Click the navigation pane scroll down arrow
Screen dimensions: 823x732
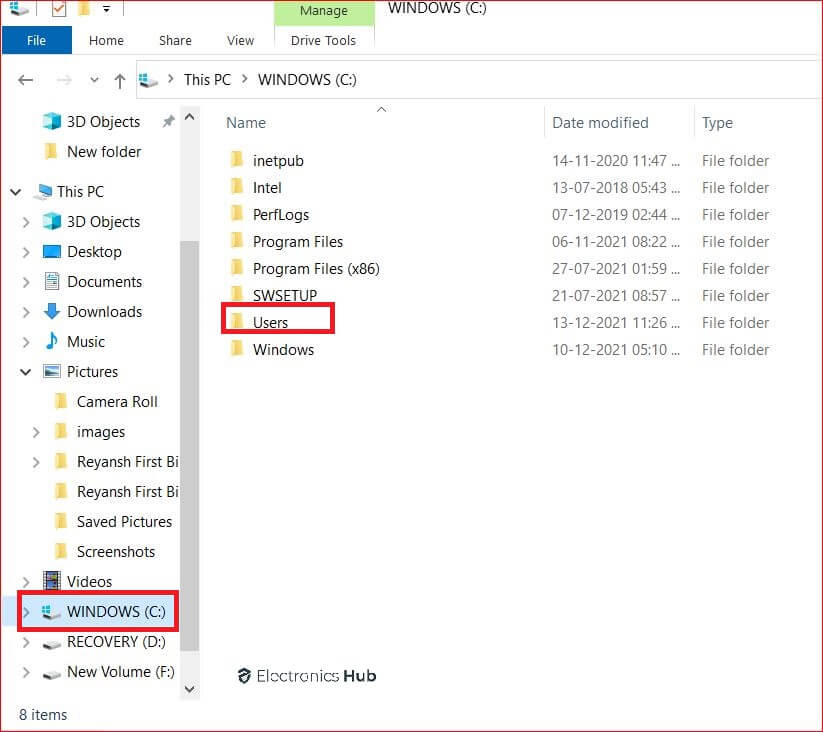[189, 689]
